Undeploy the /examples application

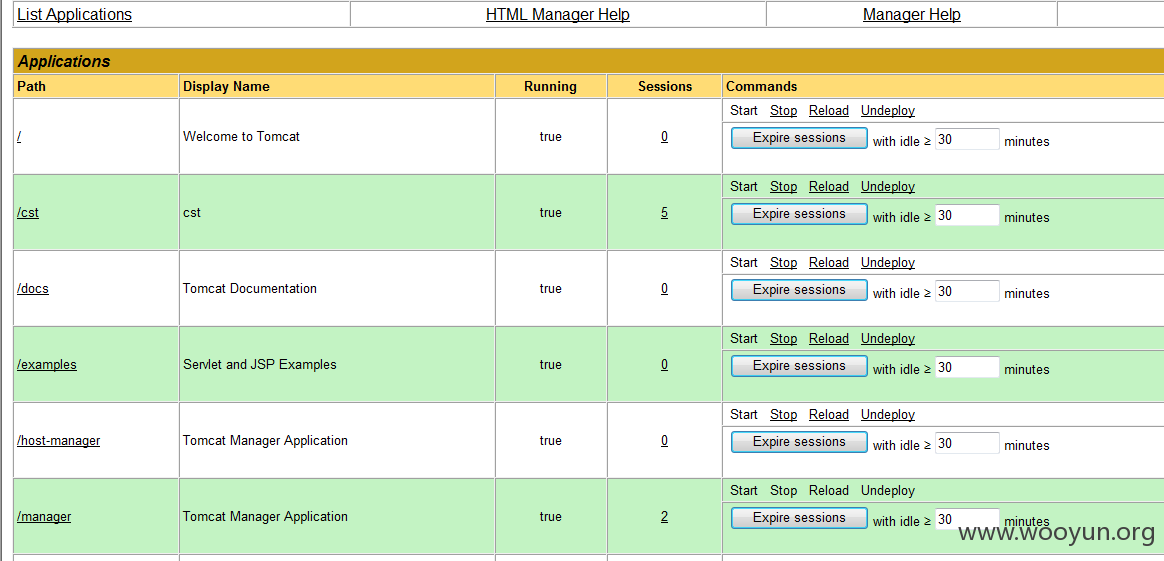click(888, 338)
